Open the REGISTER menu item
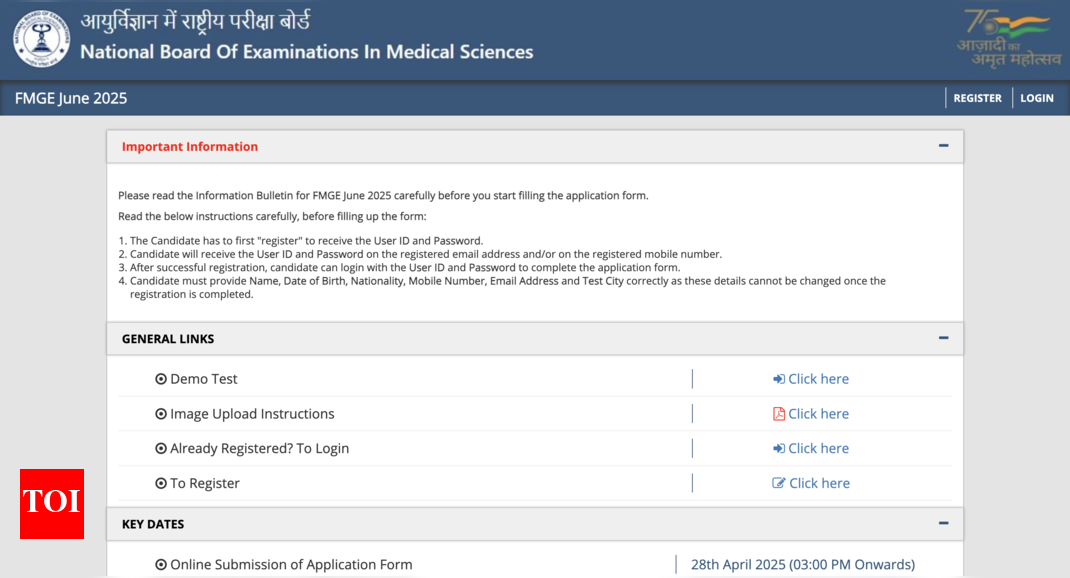The image size is (1070, 578). (977, 98)
